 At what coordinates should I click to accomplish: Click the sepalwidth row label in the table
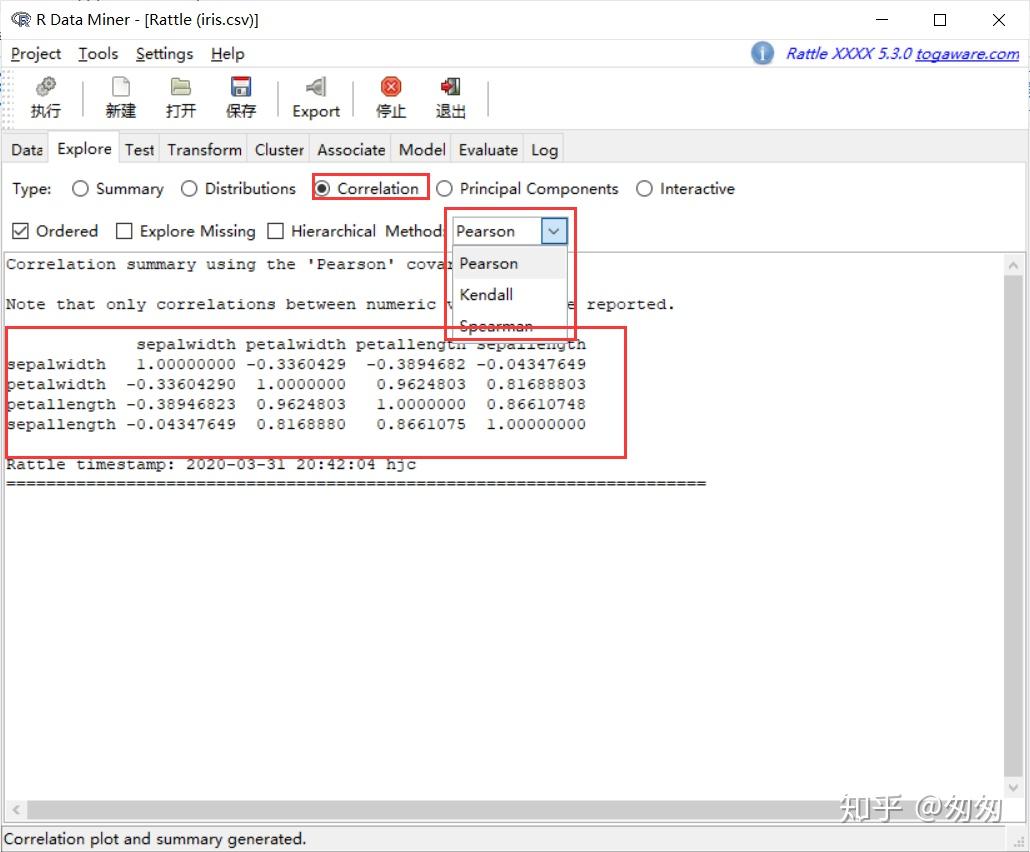coord(56,365)
